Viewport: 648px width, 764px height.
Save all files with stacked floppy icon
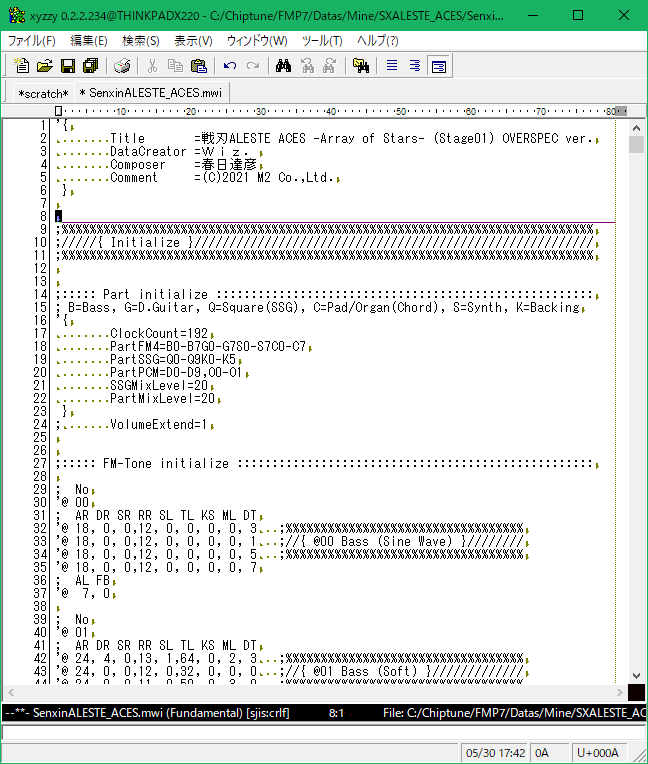click(x=91, y=66)
